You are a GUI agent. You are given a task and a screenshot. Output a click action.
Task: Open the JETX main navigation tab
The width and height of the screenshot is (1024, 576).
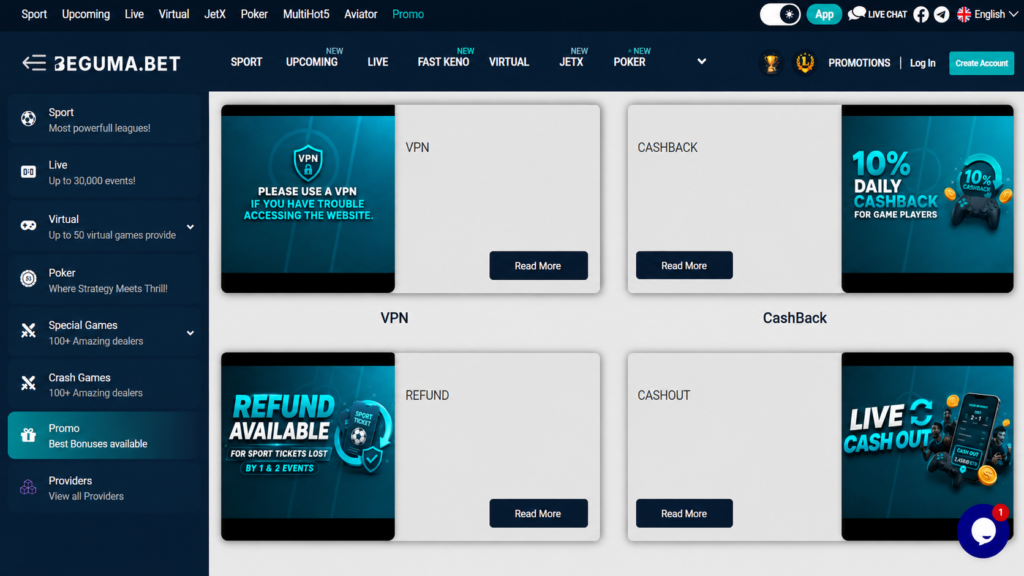[x=571, y=62]
